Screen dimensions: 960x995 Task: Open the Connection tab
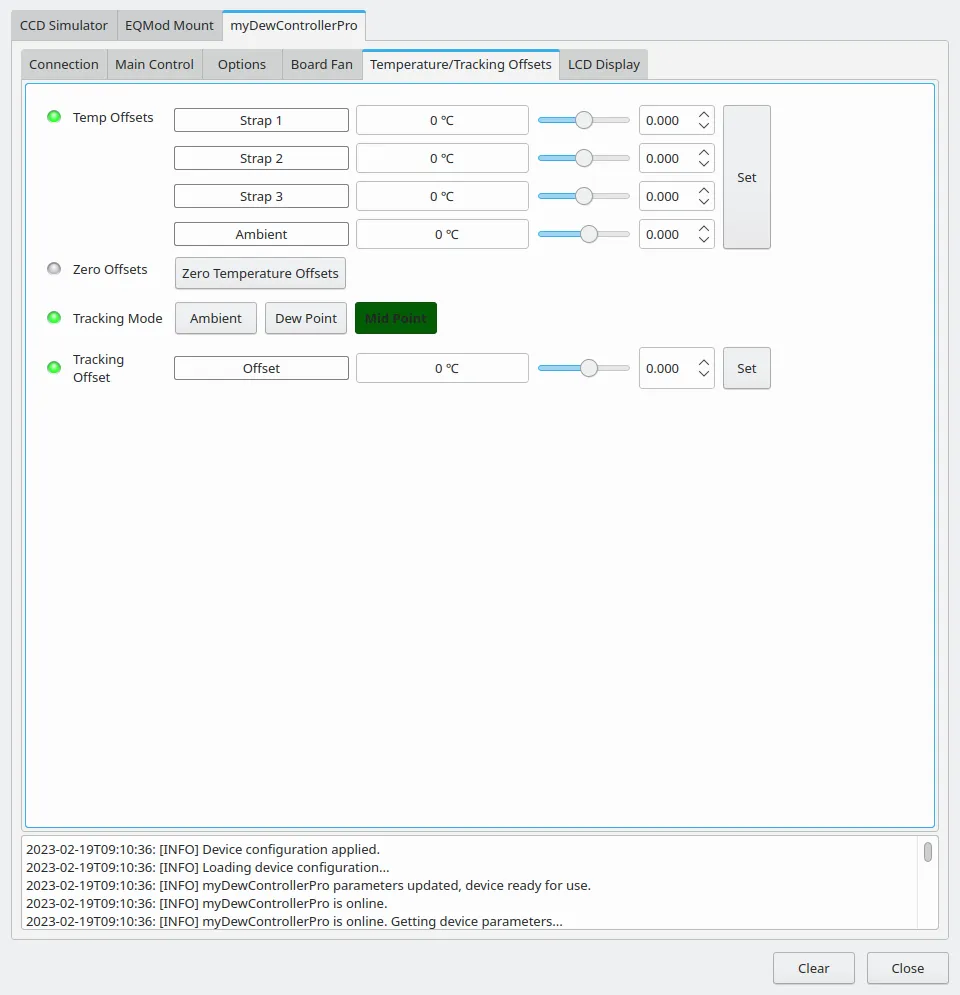click(x=64, y=64)
